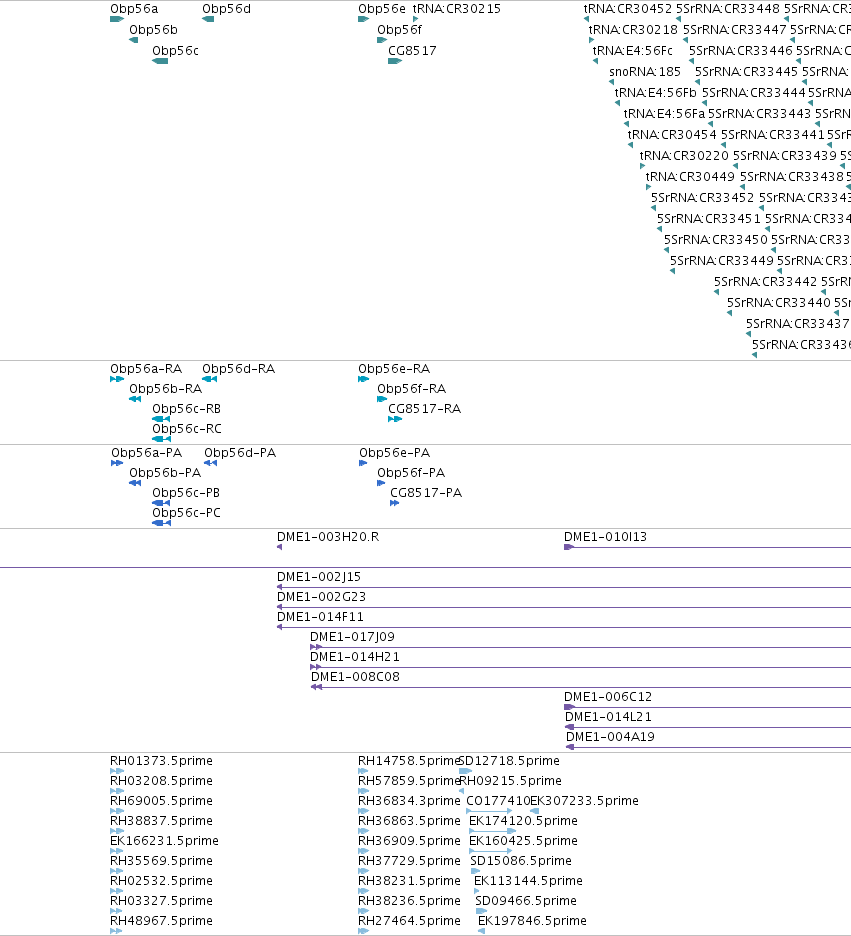This screenshot has width=851, height=936.
Task: Click the 5SrRNA:CR33449 label
Action: (x=722, y=260)
